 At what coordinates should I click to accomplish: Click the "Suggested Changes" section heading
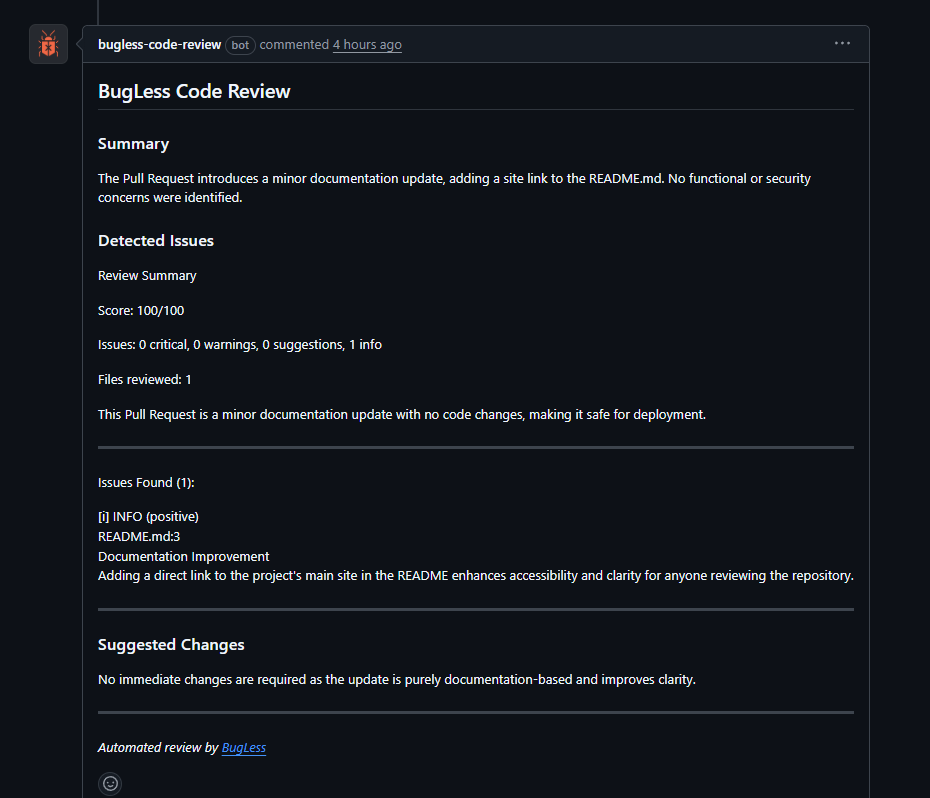[171, 645]
